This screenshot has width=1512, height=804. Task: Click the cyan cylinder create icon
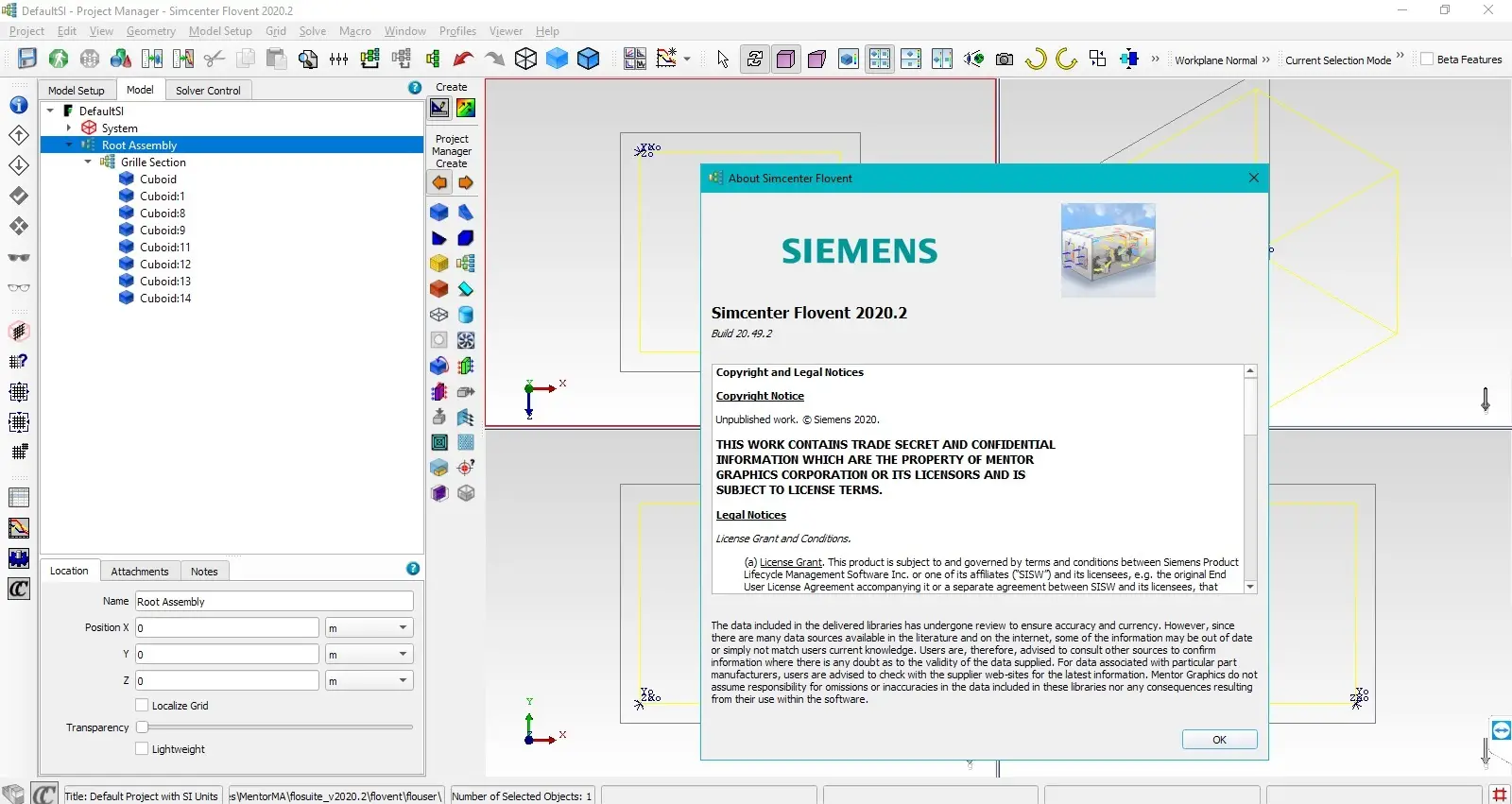[466, 315]
